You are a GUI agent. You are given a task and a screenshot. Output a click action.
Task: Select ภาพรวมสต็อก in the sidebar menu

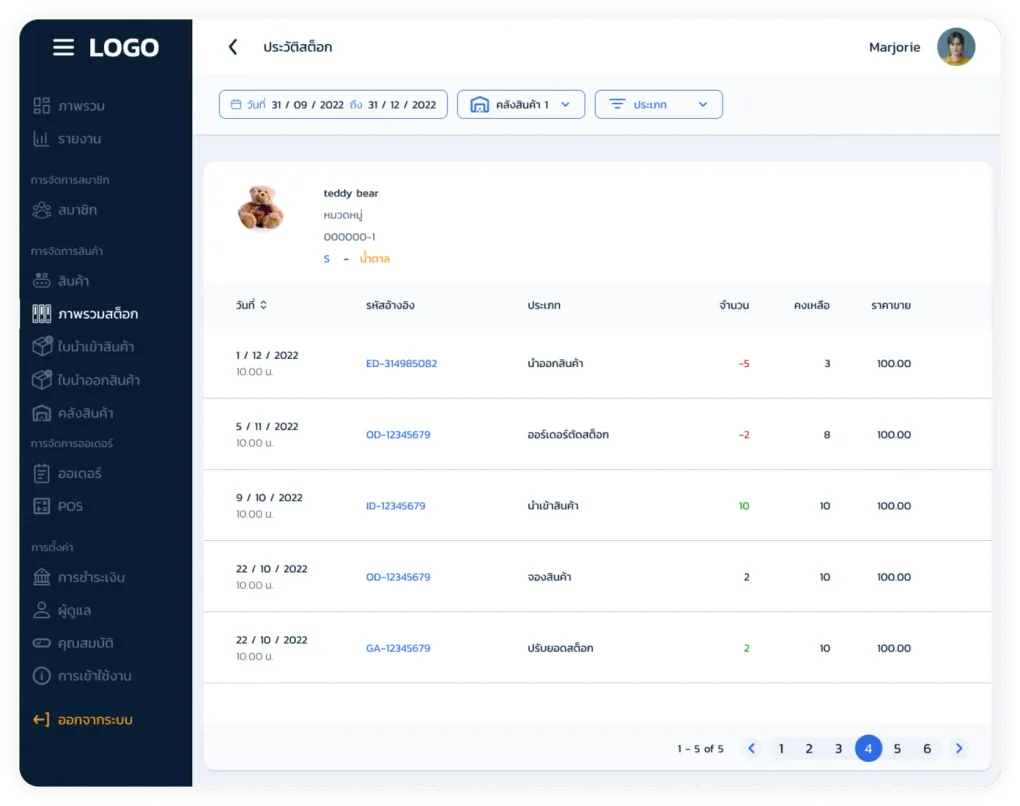(85, 314)
